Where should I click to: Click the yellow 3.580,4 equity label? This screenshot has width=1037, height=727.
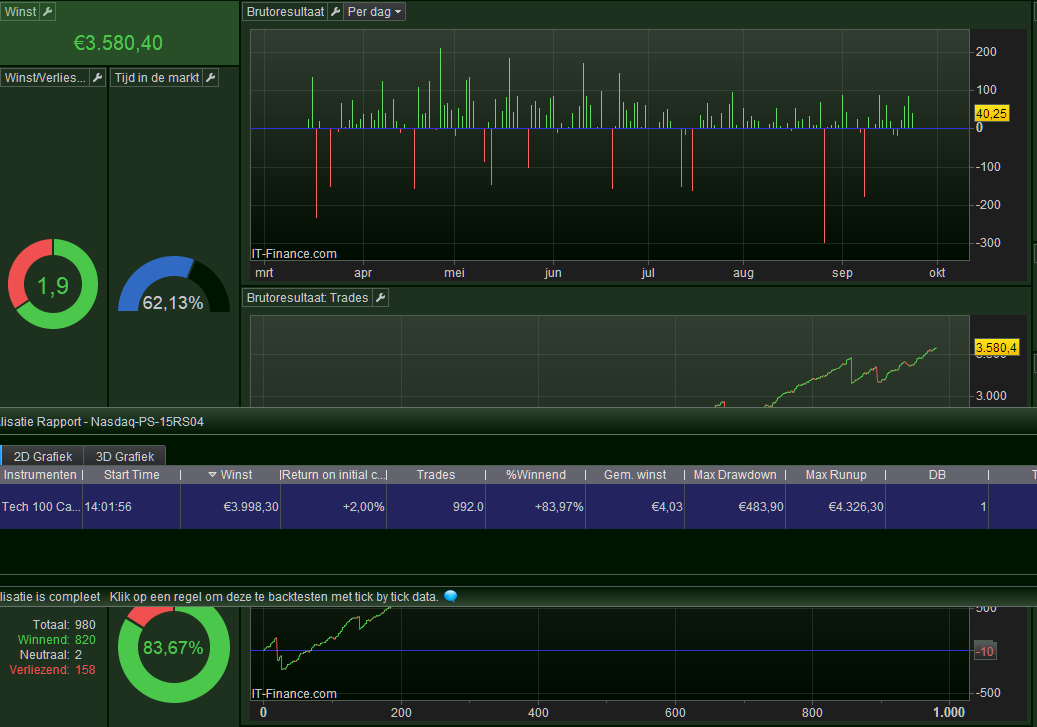coord(996,347)
